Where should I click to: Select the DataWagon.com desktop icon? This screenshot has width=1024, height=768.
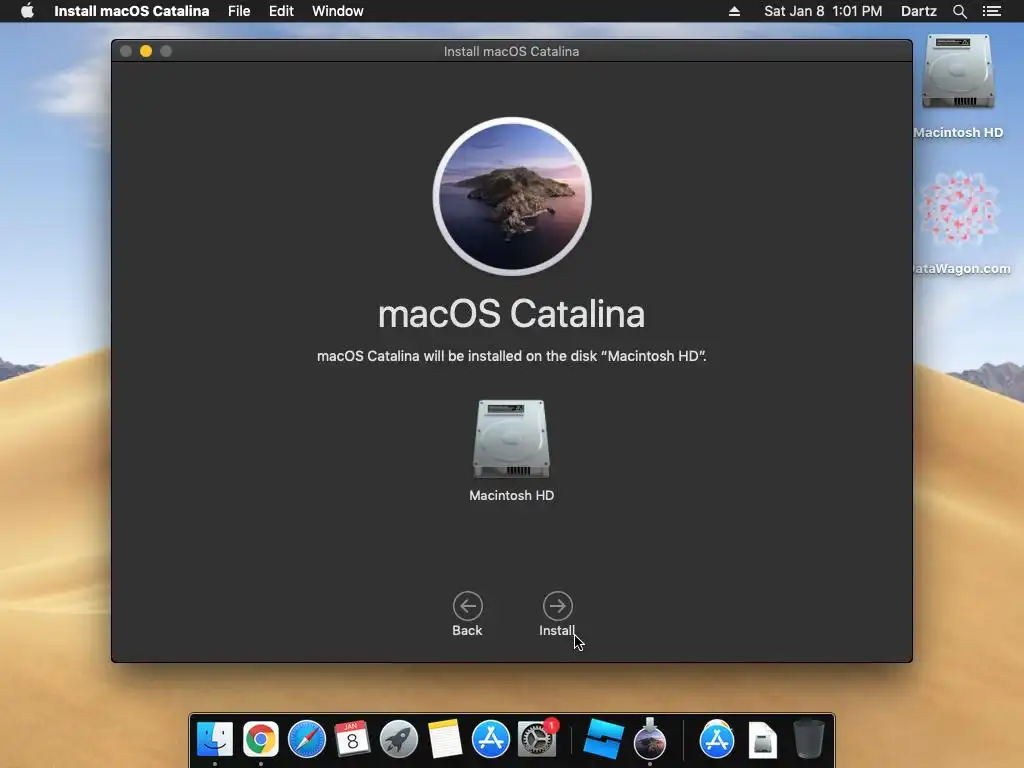coord(959,209)
